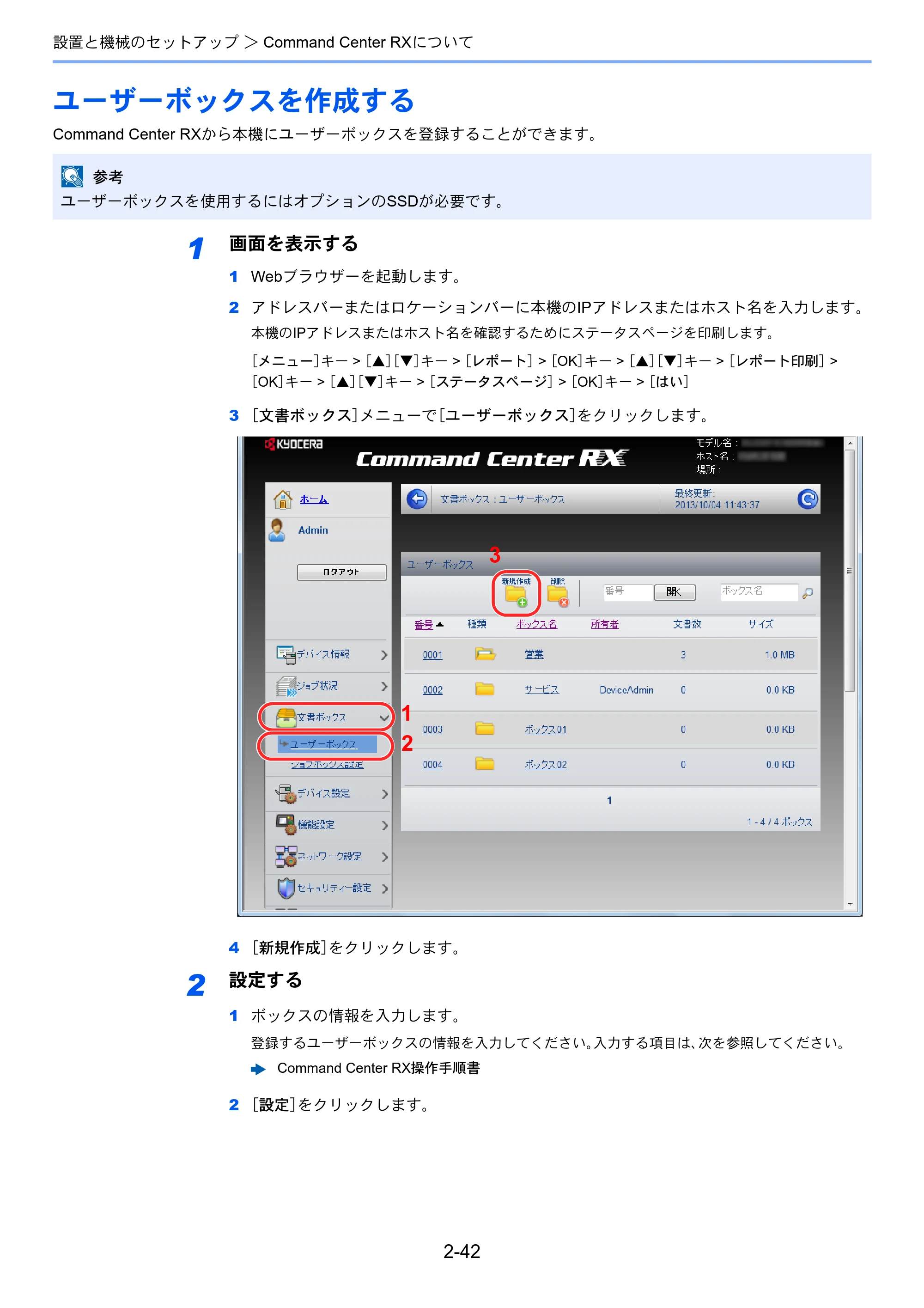Open the ネットワーク設定 menu item
This screenshot has height=1308, width=924.
(x=329, y=856)
